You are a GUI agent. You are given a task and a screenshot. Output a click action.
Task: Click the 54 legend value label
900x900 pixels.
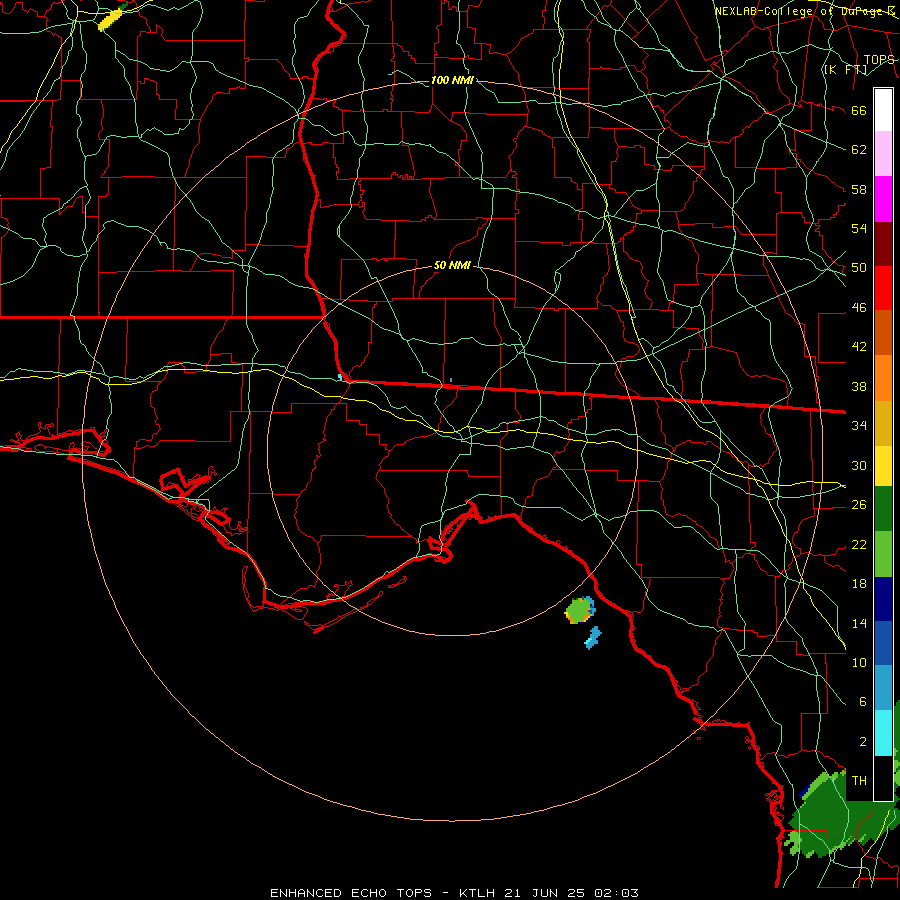click(859, 228)
